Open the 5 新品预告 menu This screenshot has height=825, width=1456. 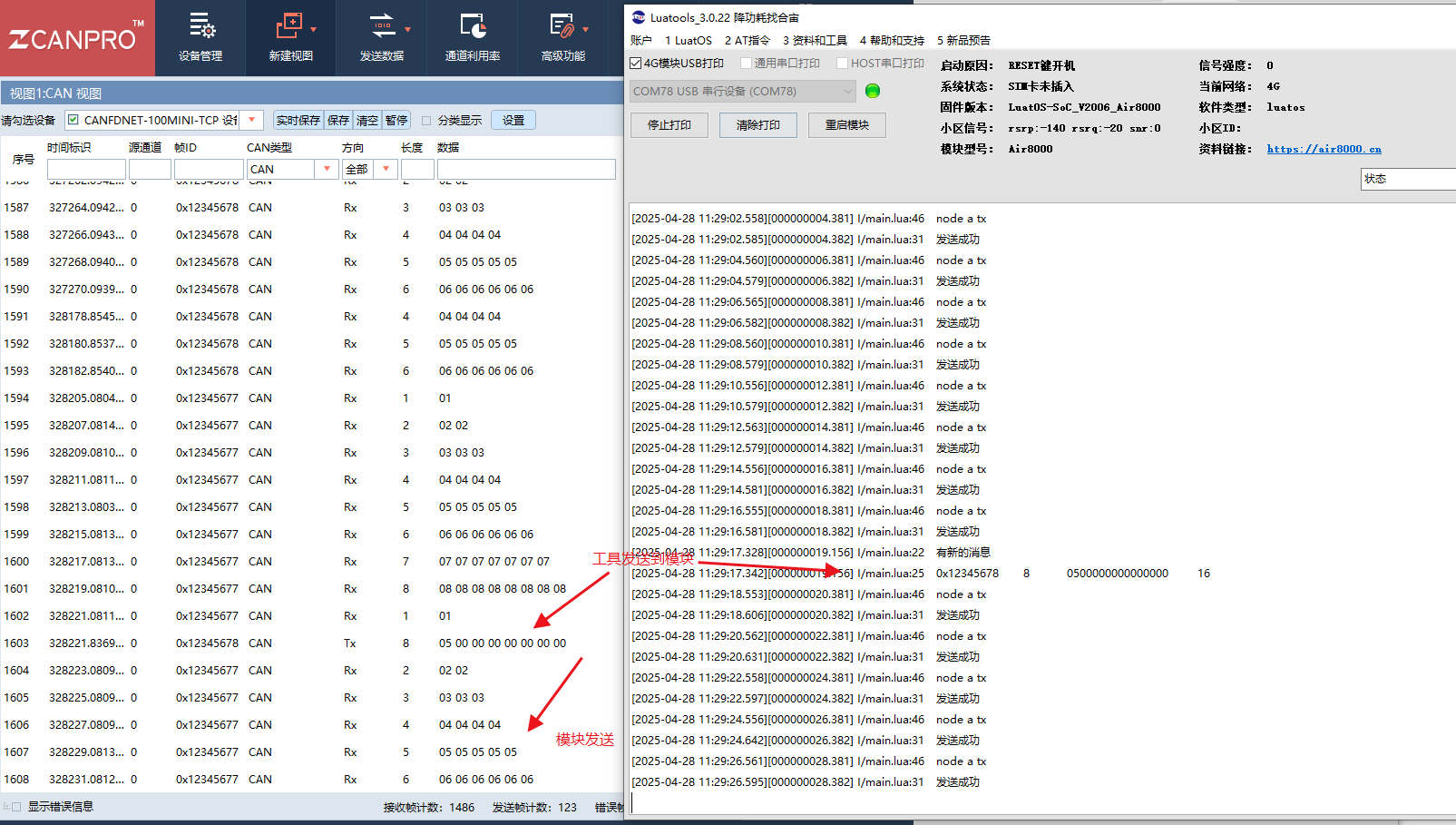(x=963, y=41)
